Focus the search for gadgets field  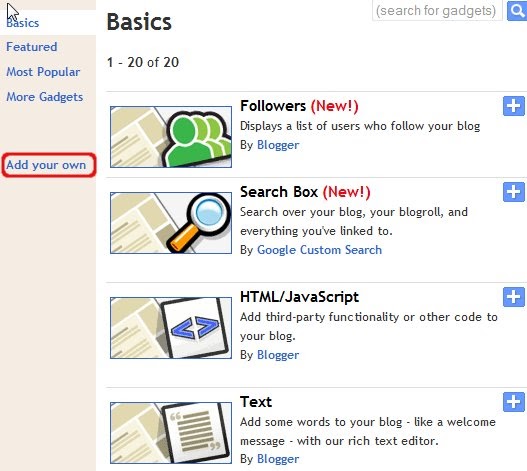pyautogui.click(x=437, y=11)
